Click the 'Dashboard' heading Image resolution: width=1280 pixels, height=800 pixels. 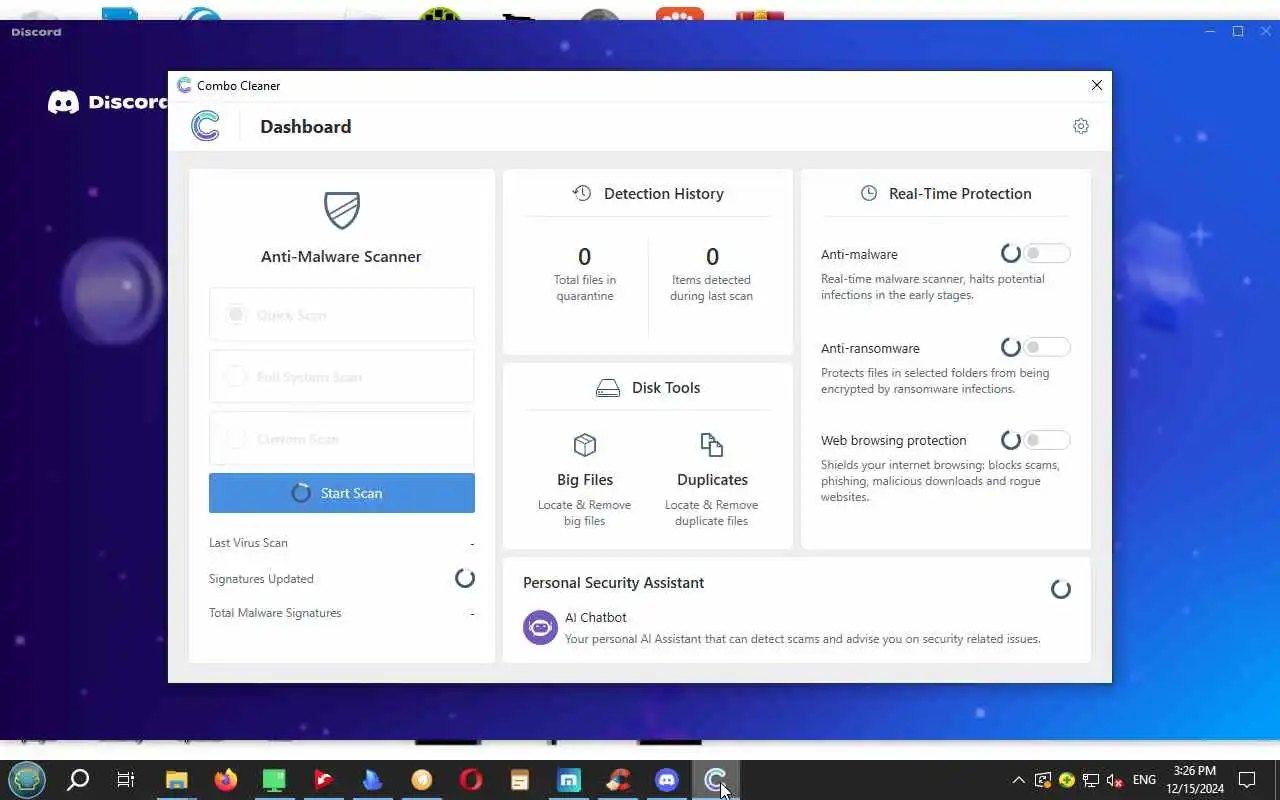(x=305, y=126)
